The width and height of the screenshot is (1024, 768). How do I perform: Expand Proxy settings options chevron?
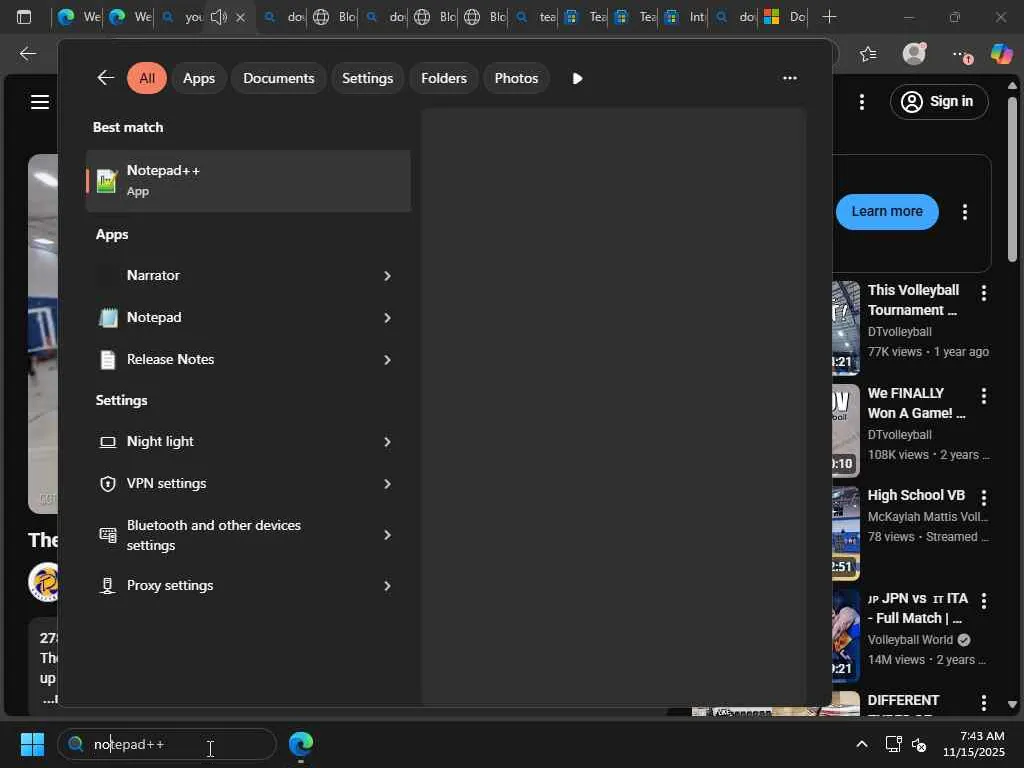point(387,586)
